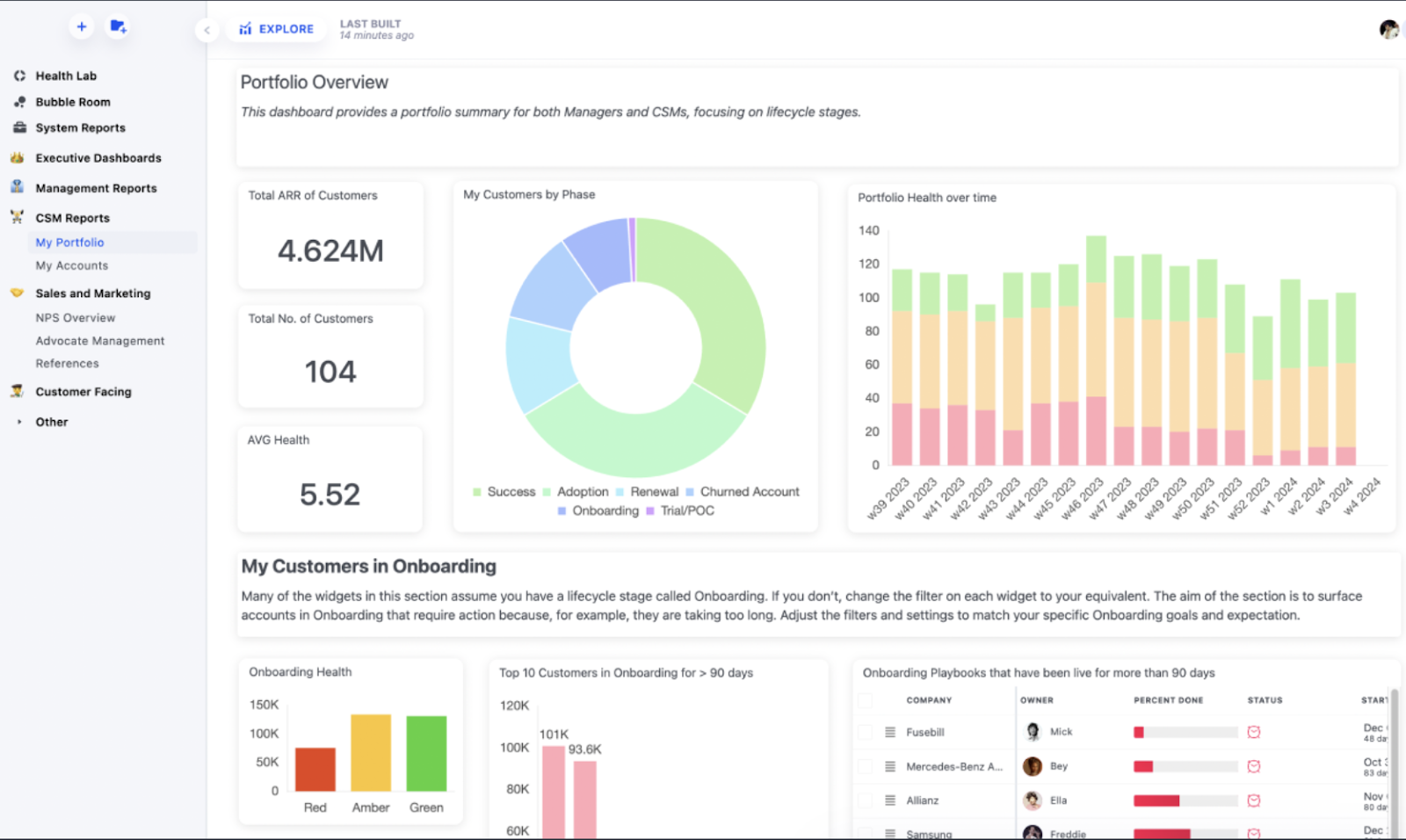Click owner Mick avatar
1406x840 pixels.
1033,731
